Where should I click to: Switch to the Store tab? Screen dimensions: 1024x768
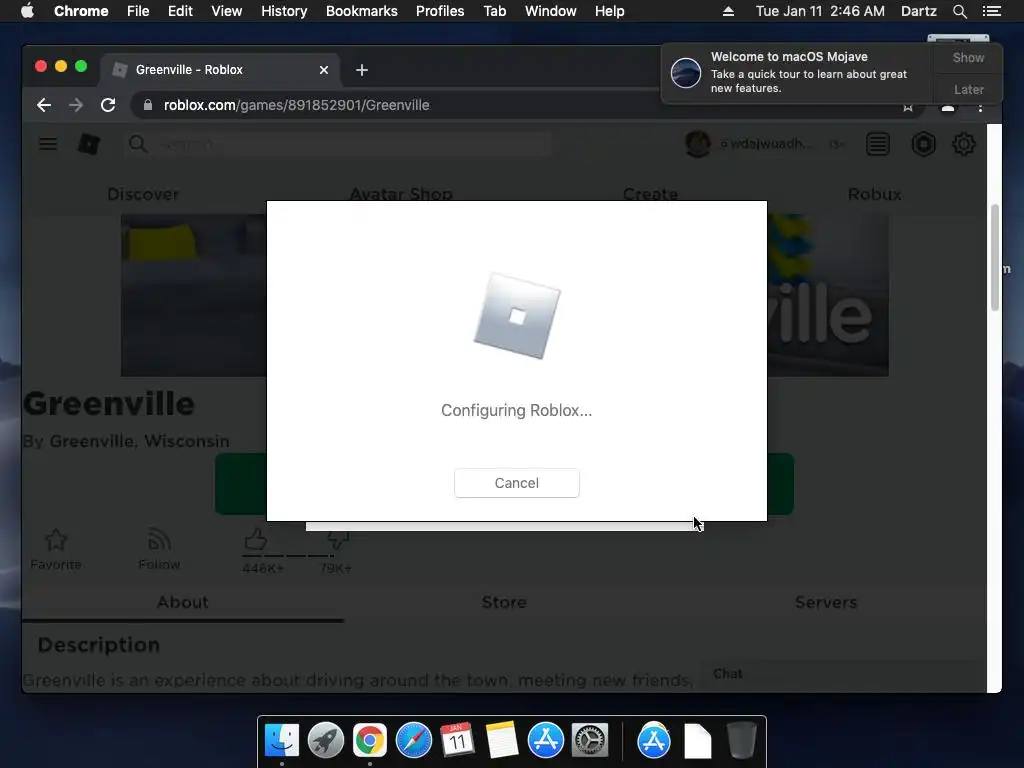(x=504, y=602)
